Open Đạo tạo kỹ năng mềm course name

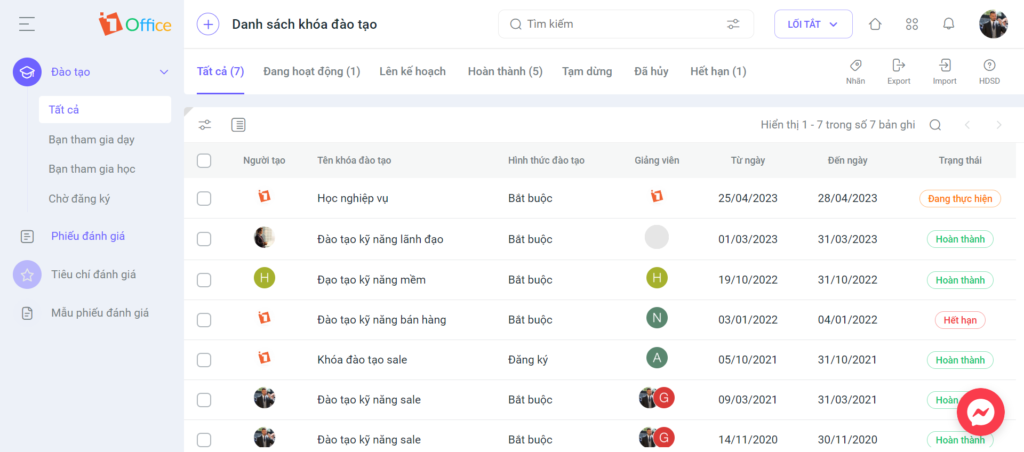click(x=372, y=280)
